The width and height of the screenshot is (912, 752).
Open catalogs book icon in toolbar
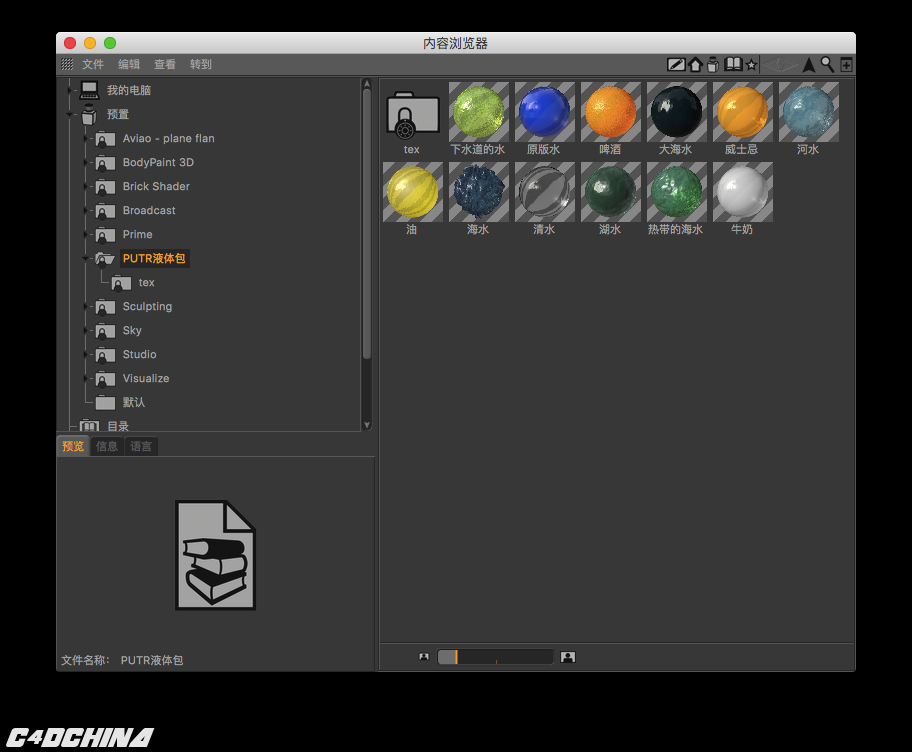(x=733, y=64)
